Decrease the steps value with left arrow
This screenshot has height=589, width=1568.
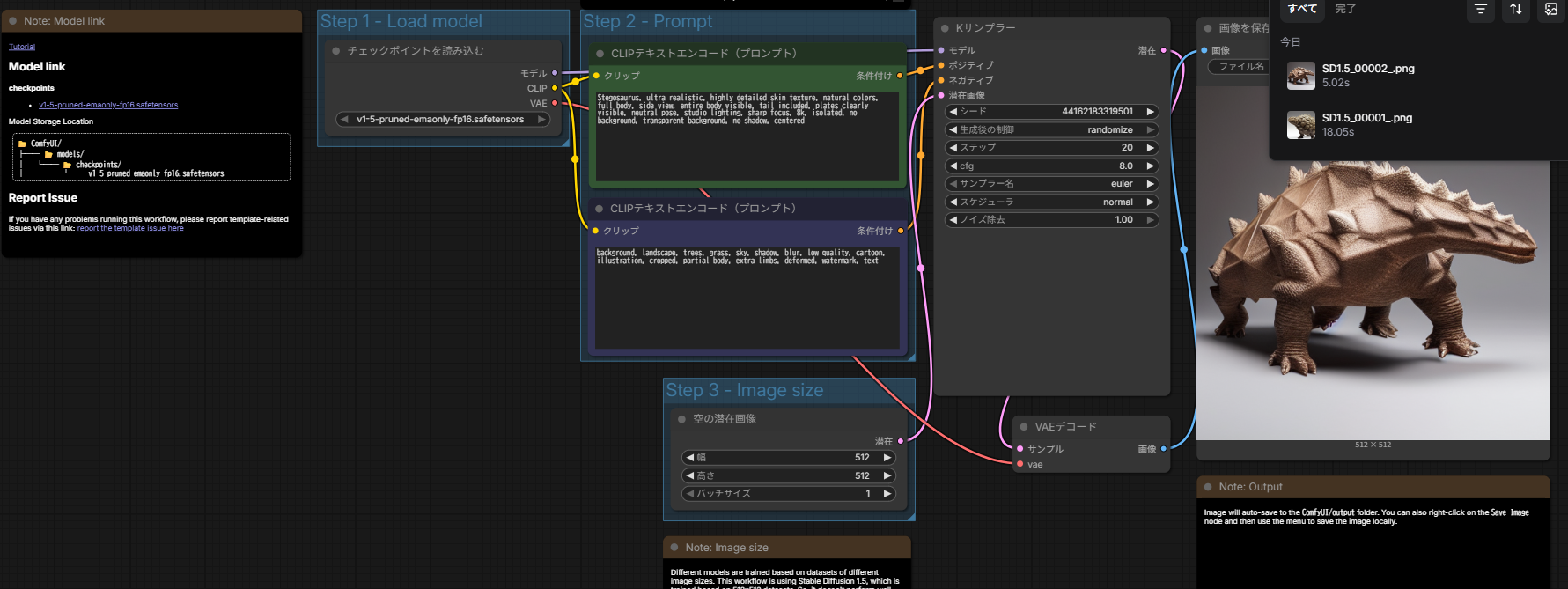(x=953, y=148)
